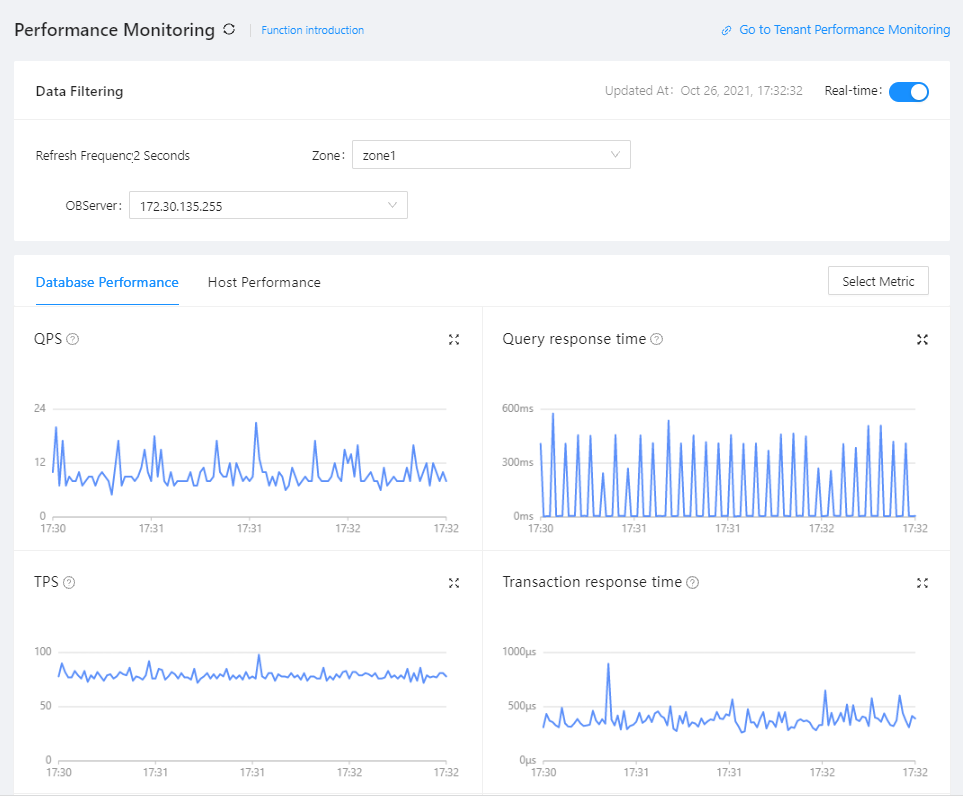Image resolution: width=963 pixels, height=796 pixels.
Task: Click link icon for Tenant Performance Monitoring
Action: [727, 31]
